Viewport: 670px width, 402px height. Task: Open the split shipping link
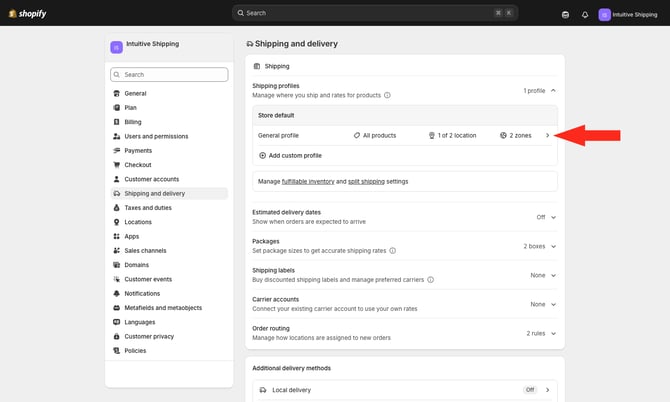(366, 182)
